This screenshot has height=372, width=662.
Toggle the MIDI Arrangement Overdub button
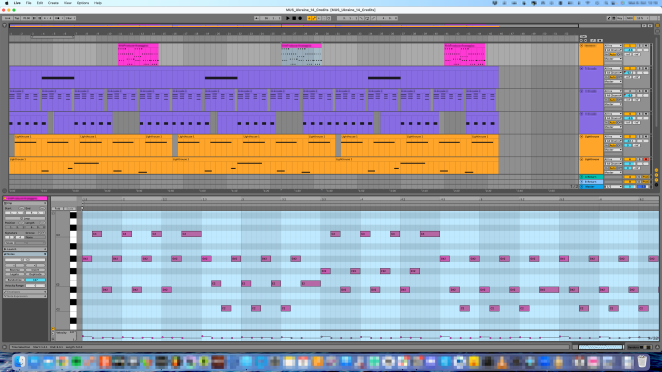click(309, 18)
